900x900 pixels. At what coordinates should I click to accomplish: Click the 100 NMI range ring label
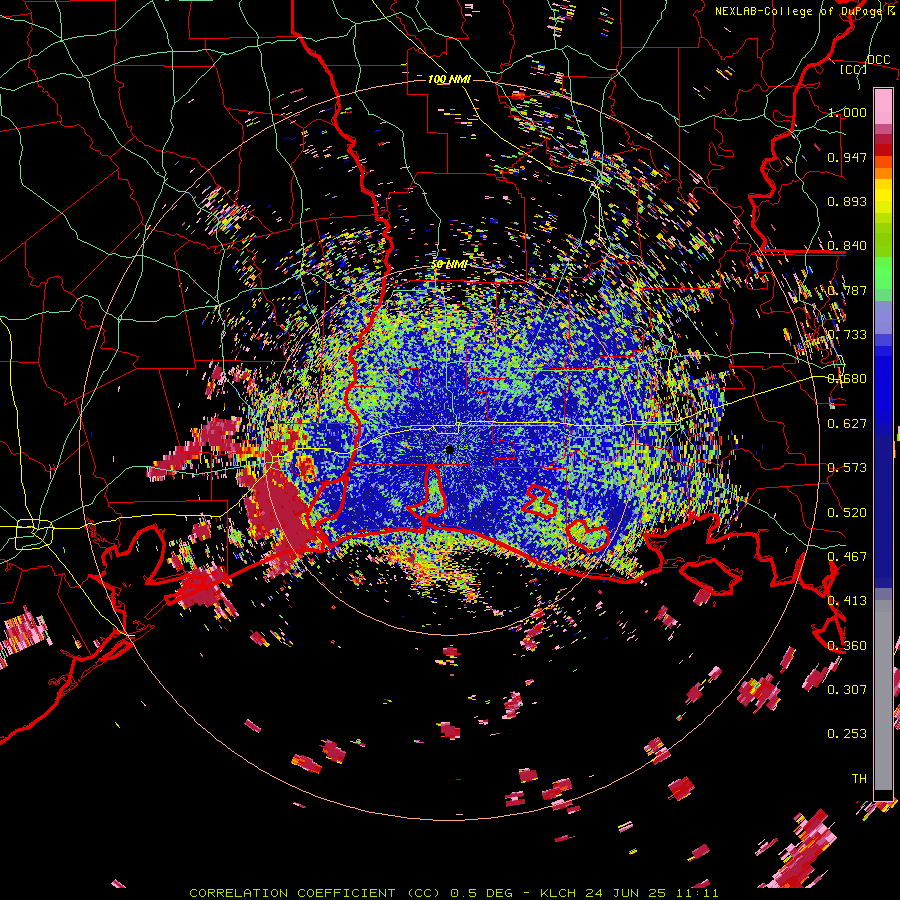[x=449, y=79]
